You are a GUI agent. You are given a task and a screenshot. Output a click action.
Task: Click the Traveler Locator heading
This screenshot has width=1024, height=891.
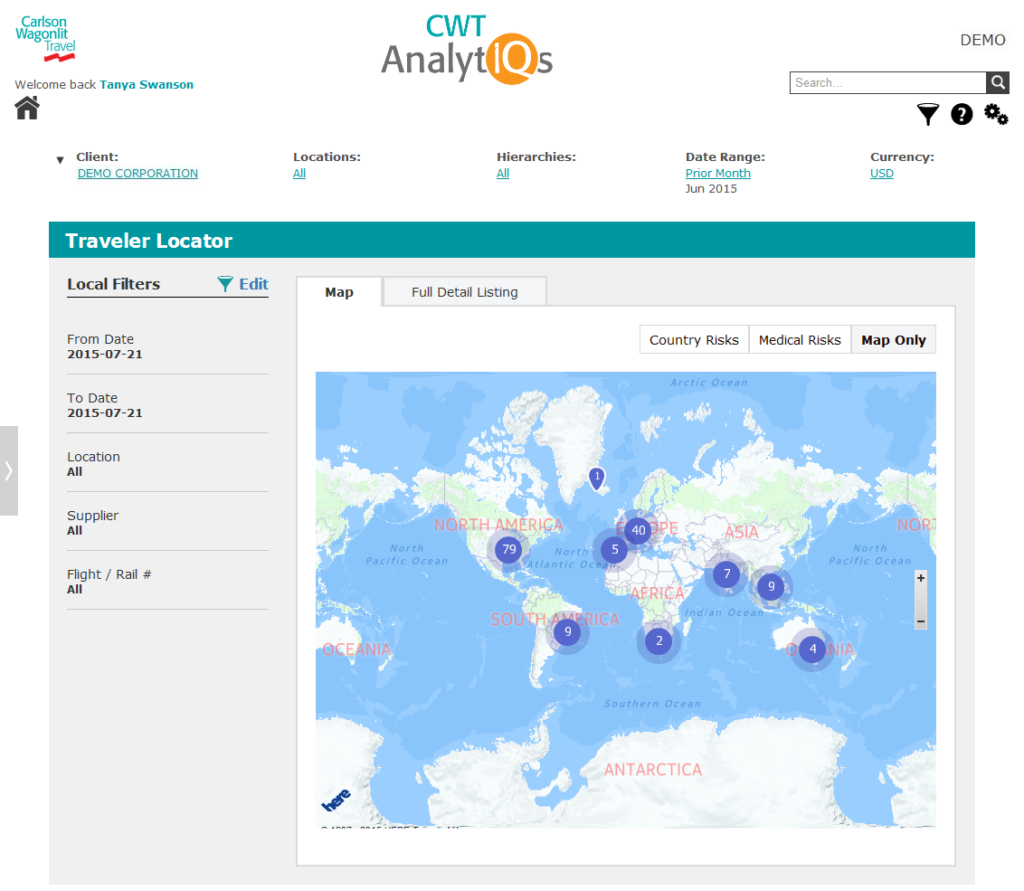[149, 240]
